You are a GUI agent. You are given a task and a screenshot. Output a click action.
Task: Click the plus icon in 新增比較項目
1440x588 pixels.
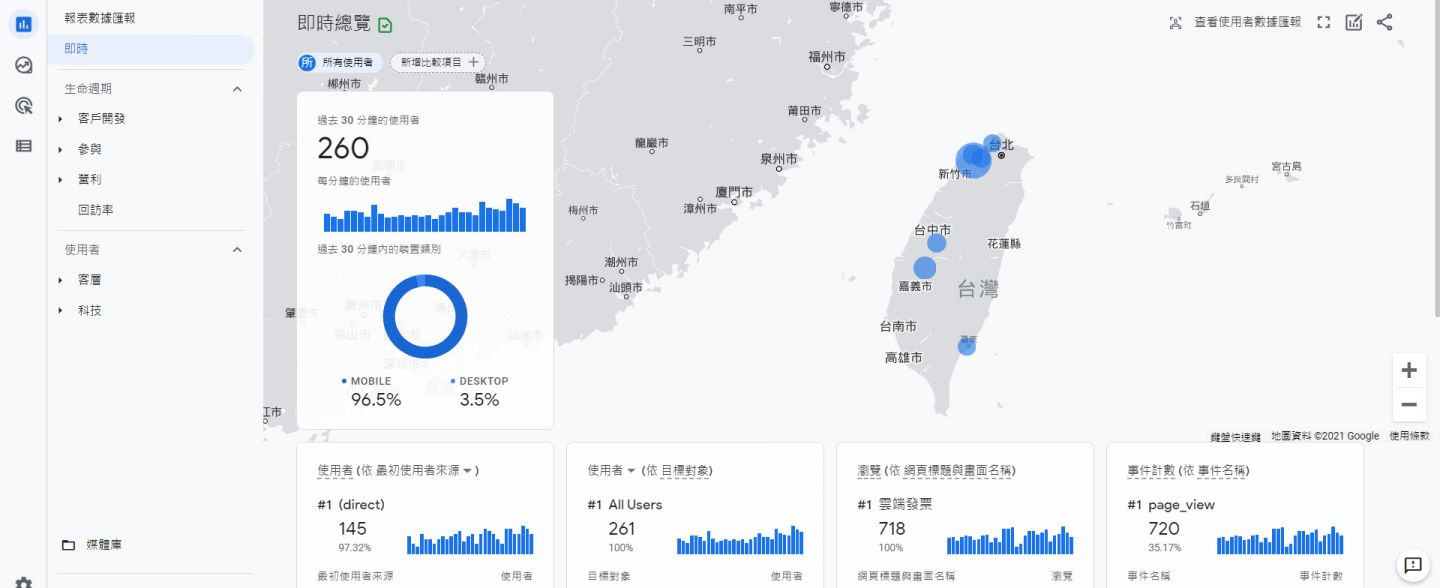click(474, 62)
